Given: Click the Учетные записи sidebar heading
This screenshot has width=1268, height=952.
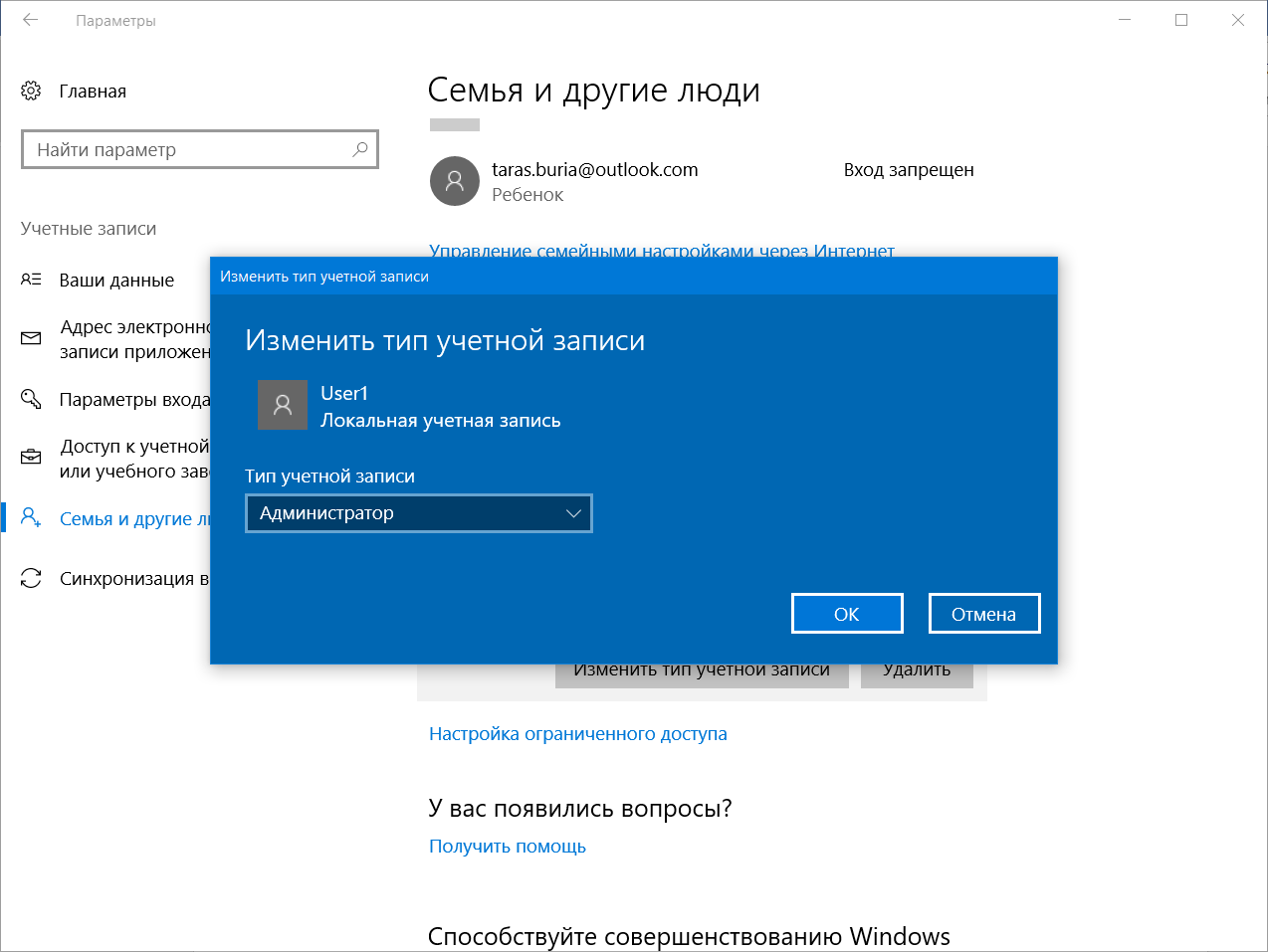Looking at the screenshot, I should tap(89, 228).
